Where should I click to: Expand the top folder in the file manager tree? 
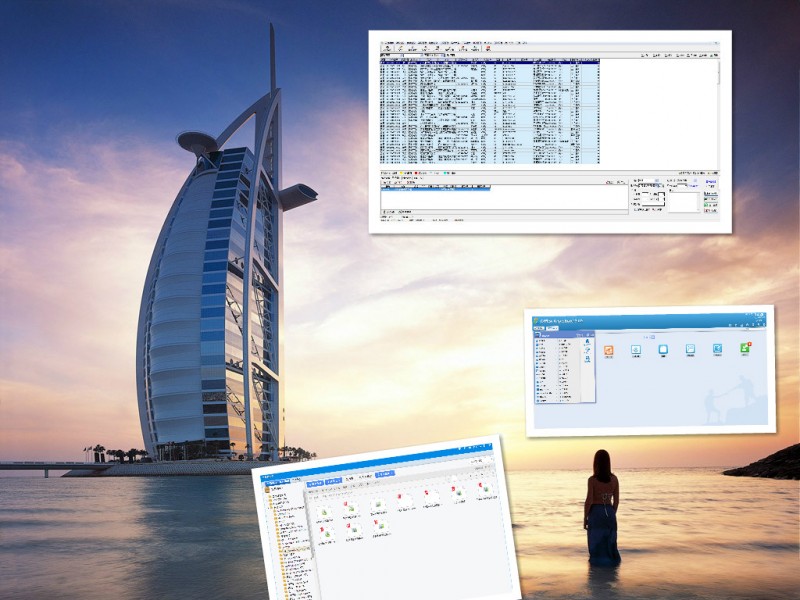268,495
